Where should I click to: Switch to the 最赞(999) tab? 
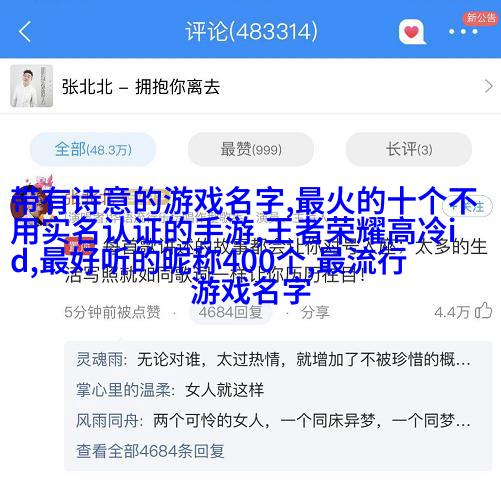click(251, 149)
